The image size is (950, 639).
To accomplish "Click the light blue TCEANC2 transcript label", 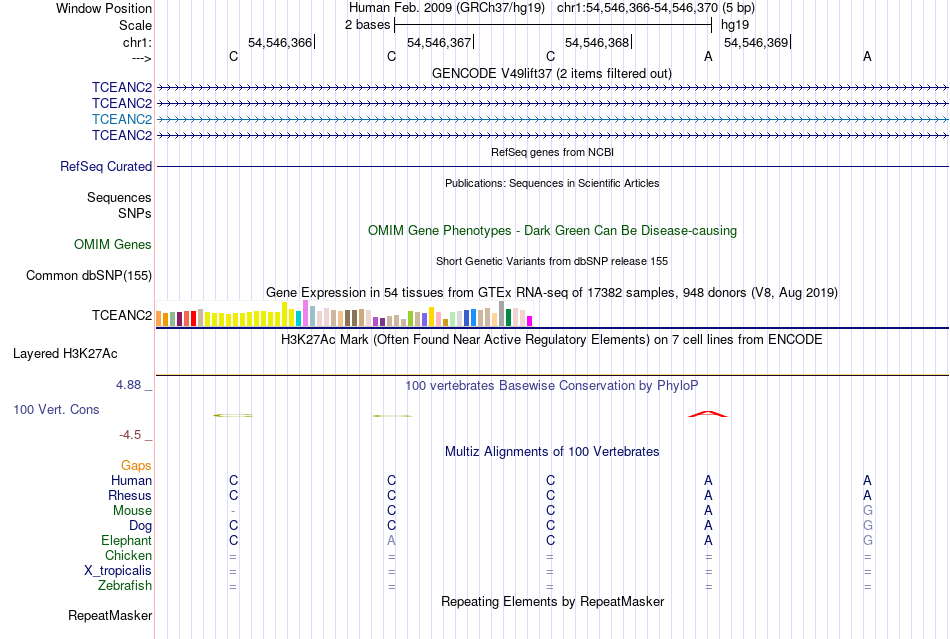I will point(122,119).
